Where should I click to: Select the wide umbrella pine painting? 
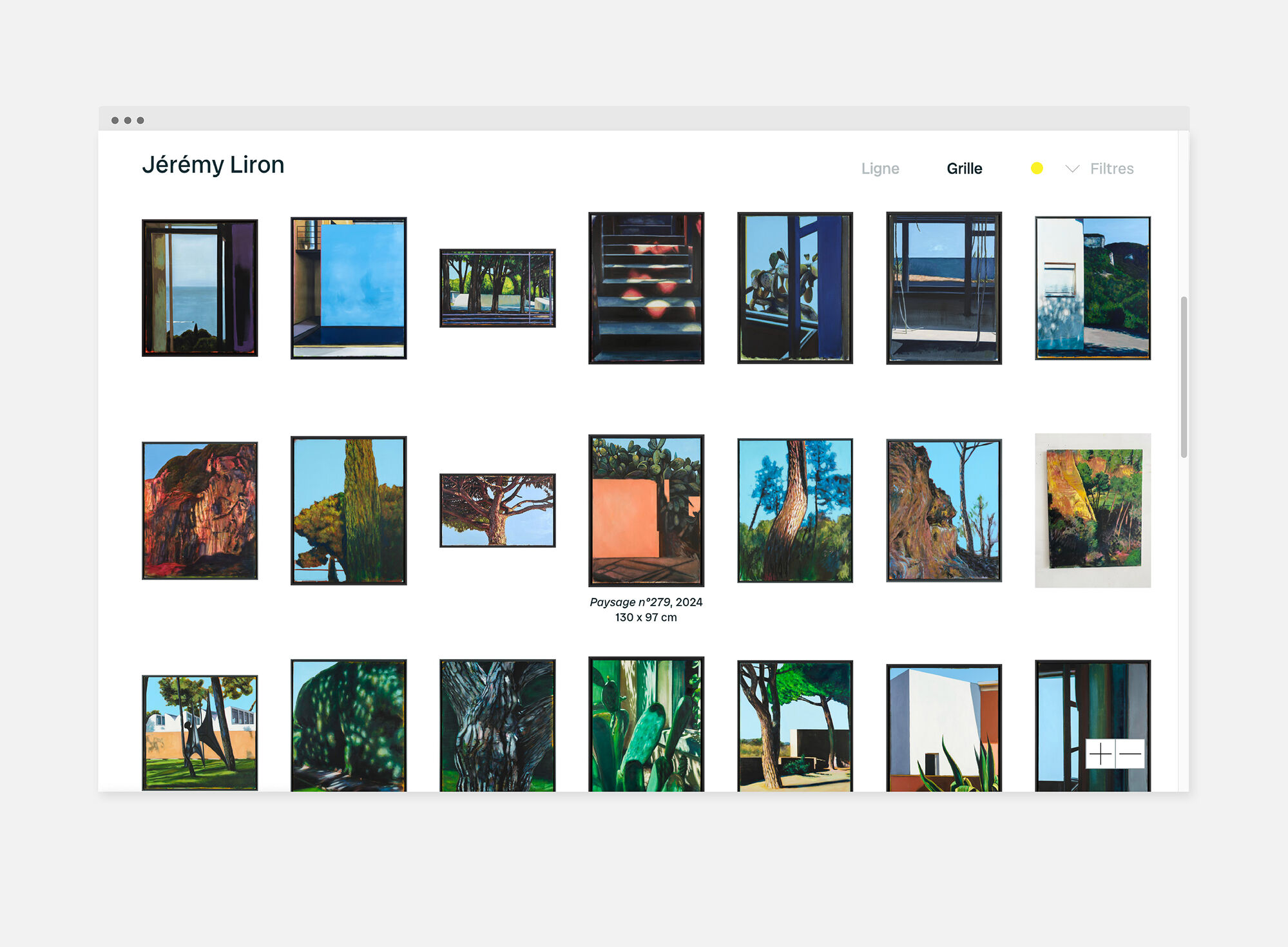497,510
